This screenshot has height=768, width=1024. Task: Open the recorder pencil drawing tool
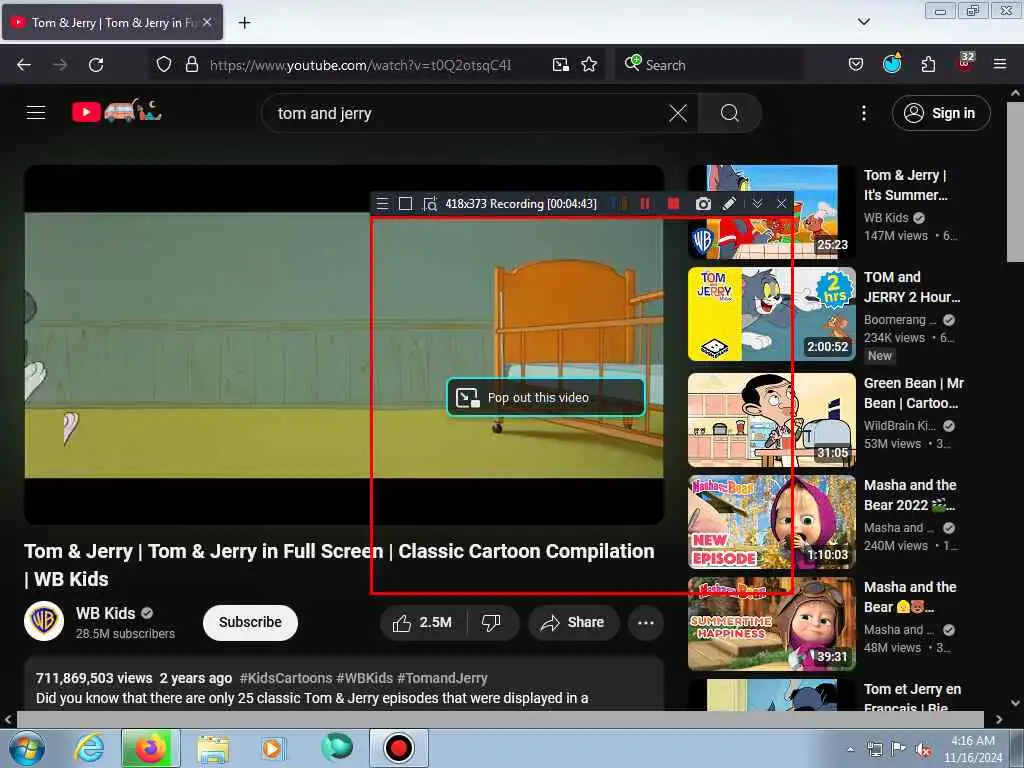(x=729, y=204)
